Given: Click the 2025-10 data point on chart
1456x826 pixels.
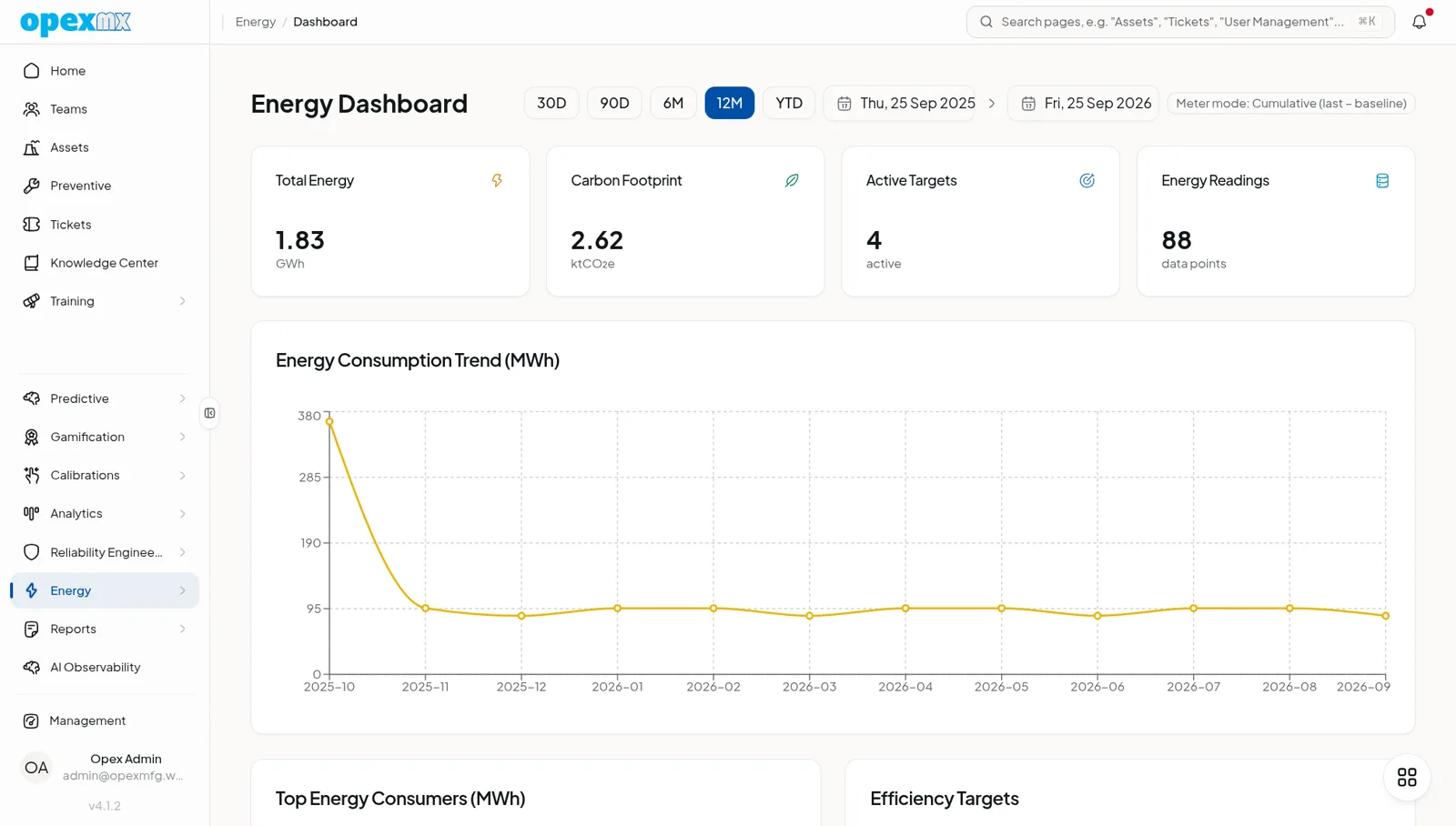Looking at the screenshot, I should (329, 421).
